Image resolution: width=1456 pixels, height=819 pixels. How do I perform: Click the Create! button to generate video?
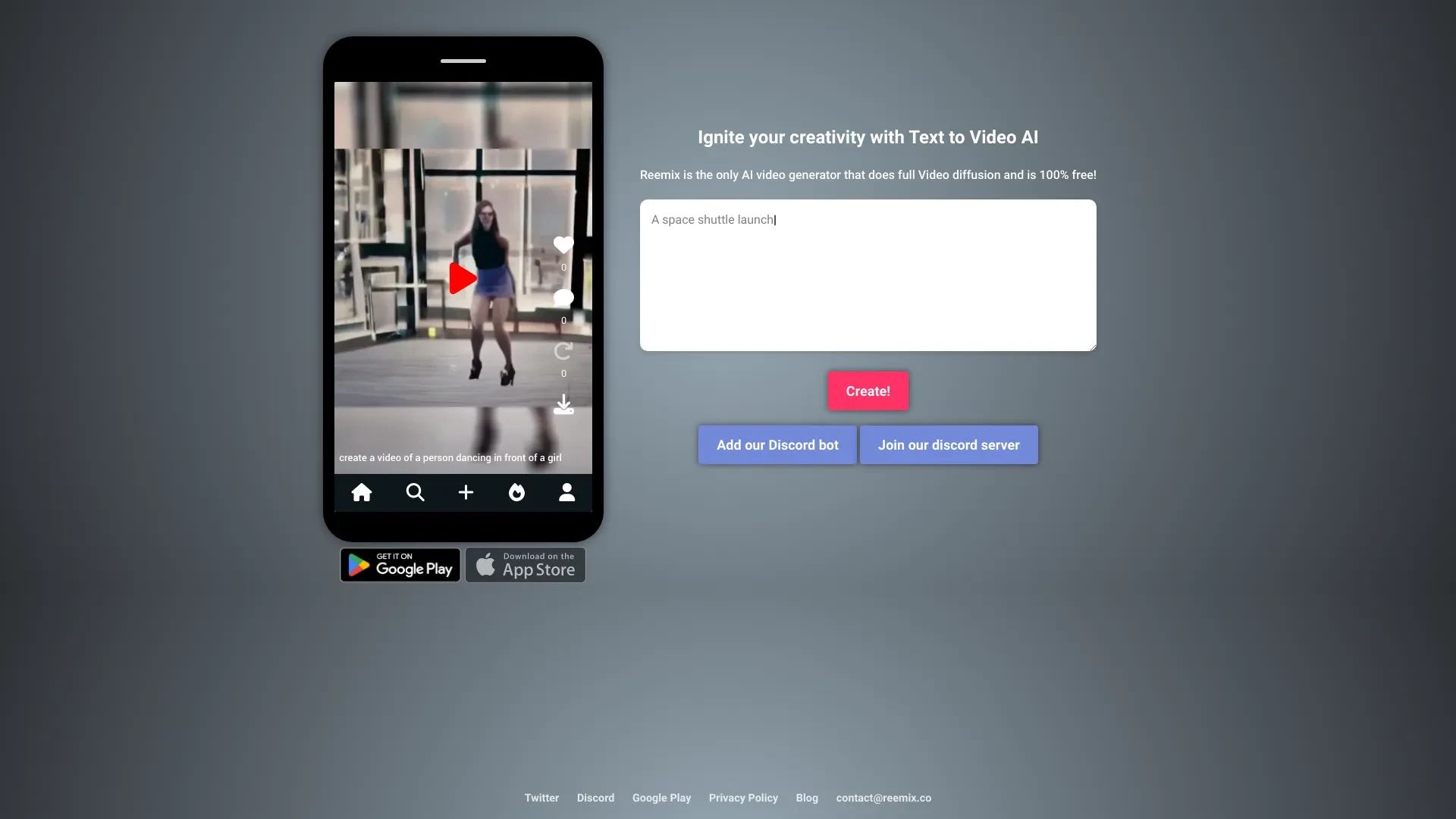pyautogui.click(x=868, y=390)
